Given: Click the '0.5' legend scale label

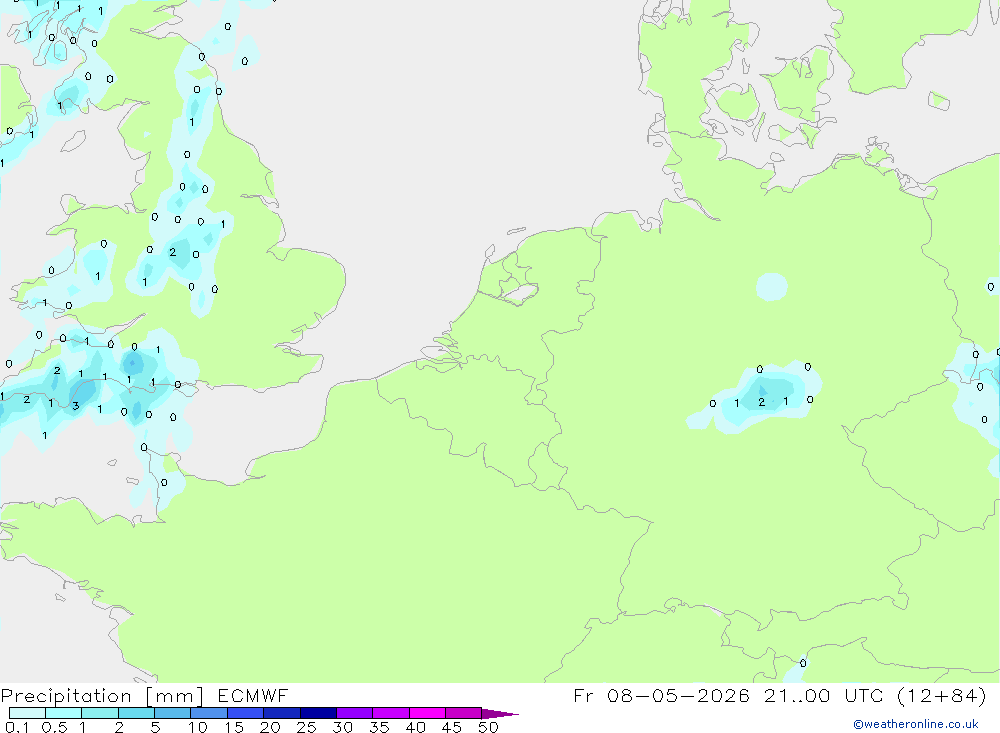Looking at the screenshot, I should 54,727.
